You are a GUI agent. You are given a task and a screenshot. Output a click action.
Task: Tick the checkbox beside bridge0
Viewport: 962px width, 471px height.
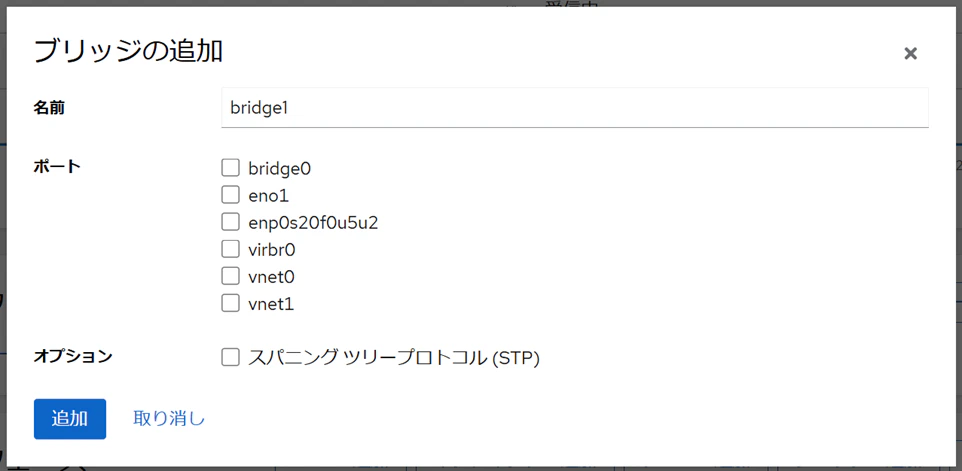point(230,167)
